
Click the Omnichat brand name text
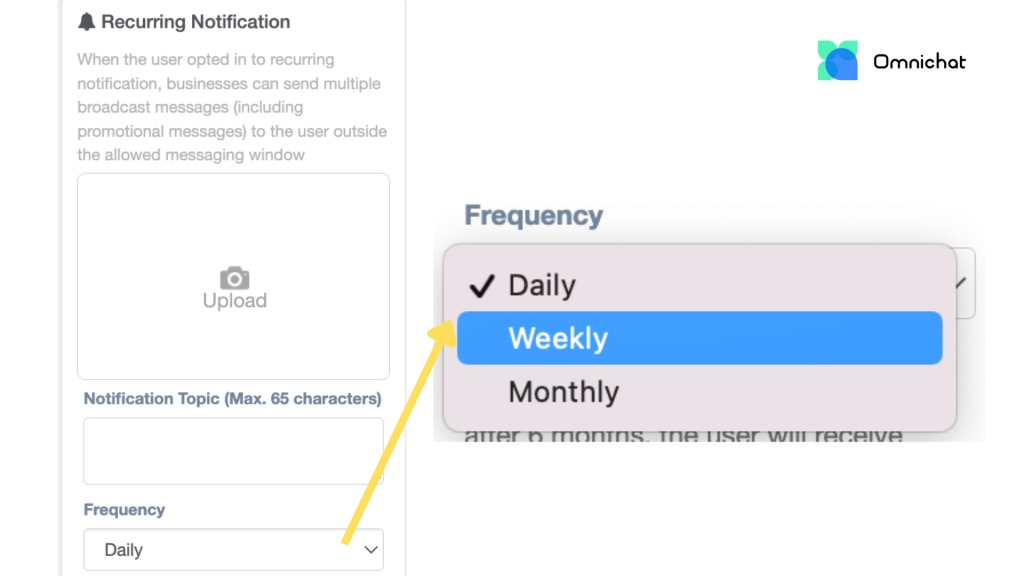919,62
